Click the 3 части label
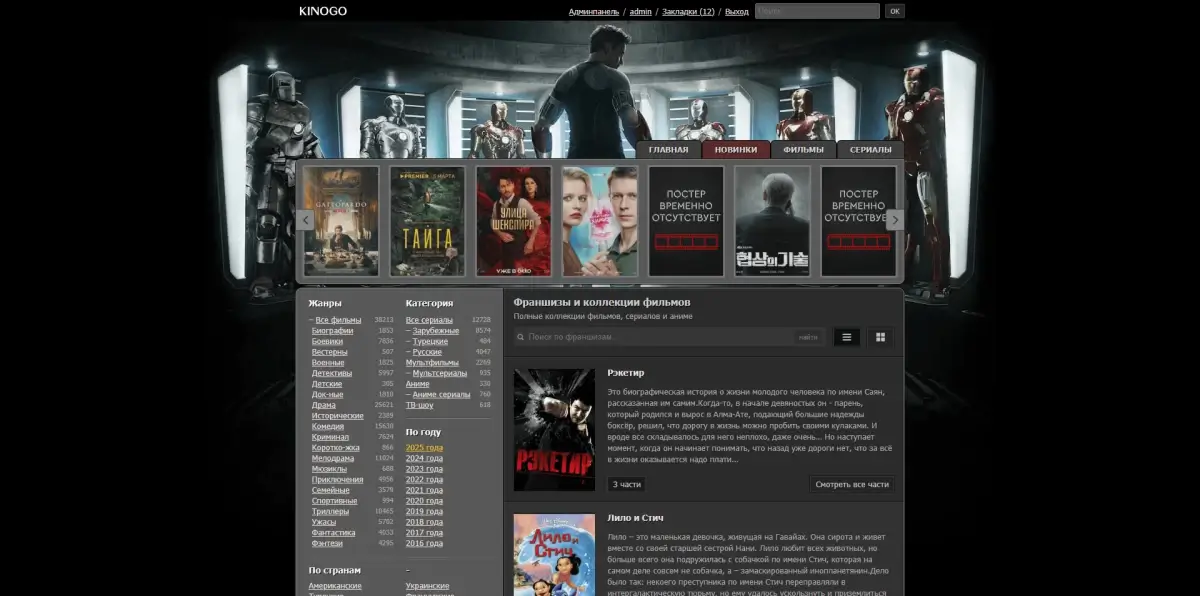This screenshot has height=596, width=1200. [x=626, y=484]
